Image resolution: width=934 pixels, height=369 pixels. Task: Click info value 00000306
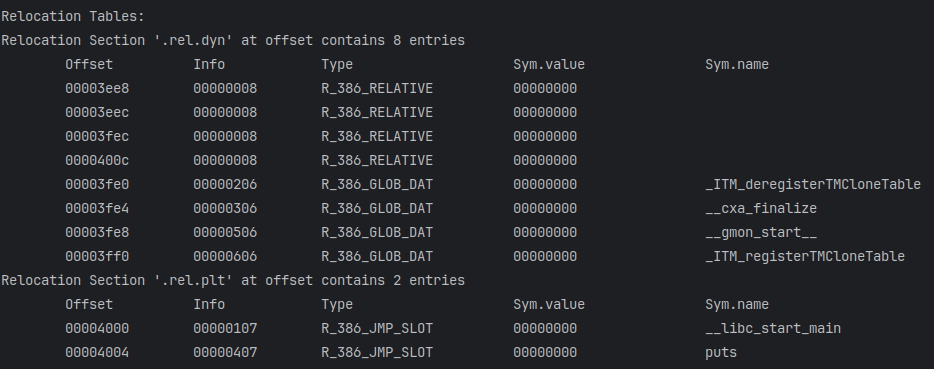[225, 209]
